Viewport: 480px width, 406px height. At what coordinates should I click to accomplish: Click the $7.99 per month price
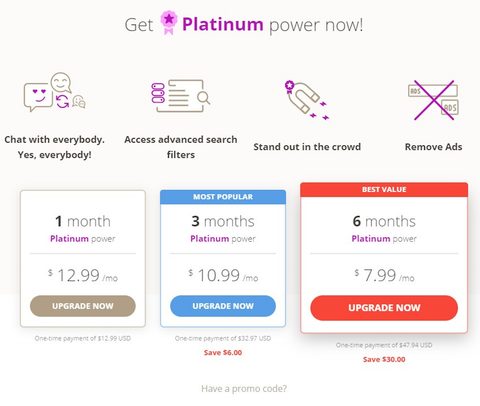tap(384, 276)
